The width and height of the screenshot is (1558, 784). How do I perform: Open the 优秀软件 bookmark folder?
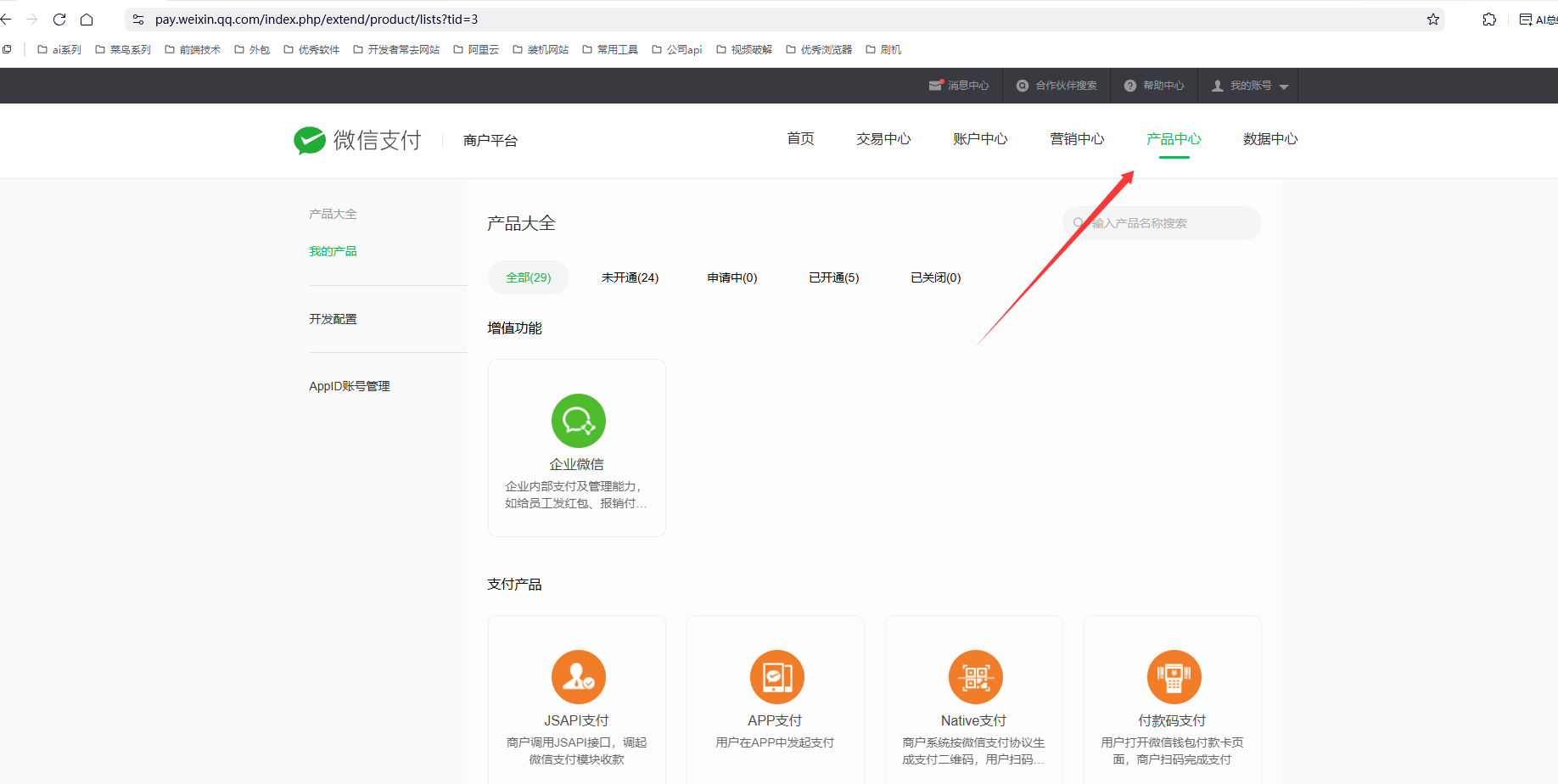tap(311, 50)
